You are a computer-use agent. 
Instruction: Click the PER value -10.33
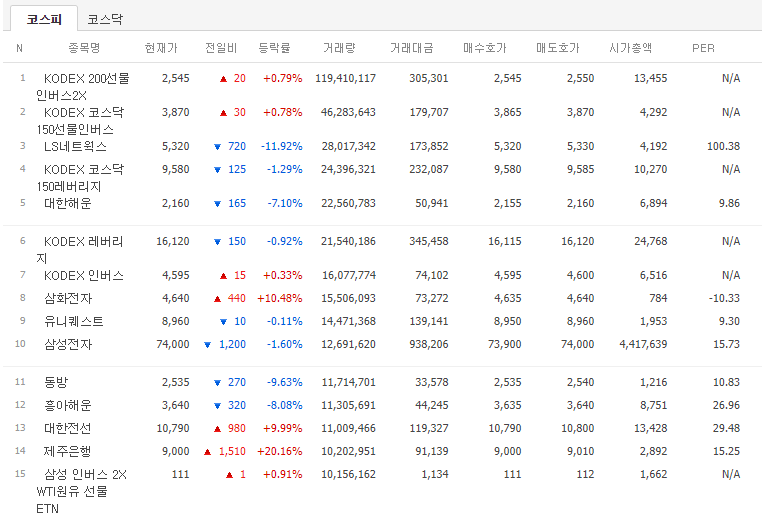coord(724,298)
